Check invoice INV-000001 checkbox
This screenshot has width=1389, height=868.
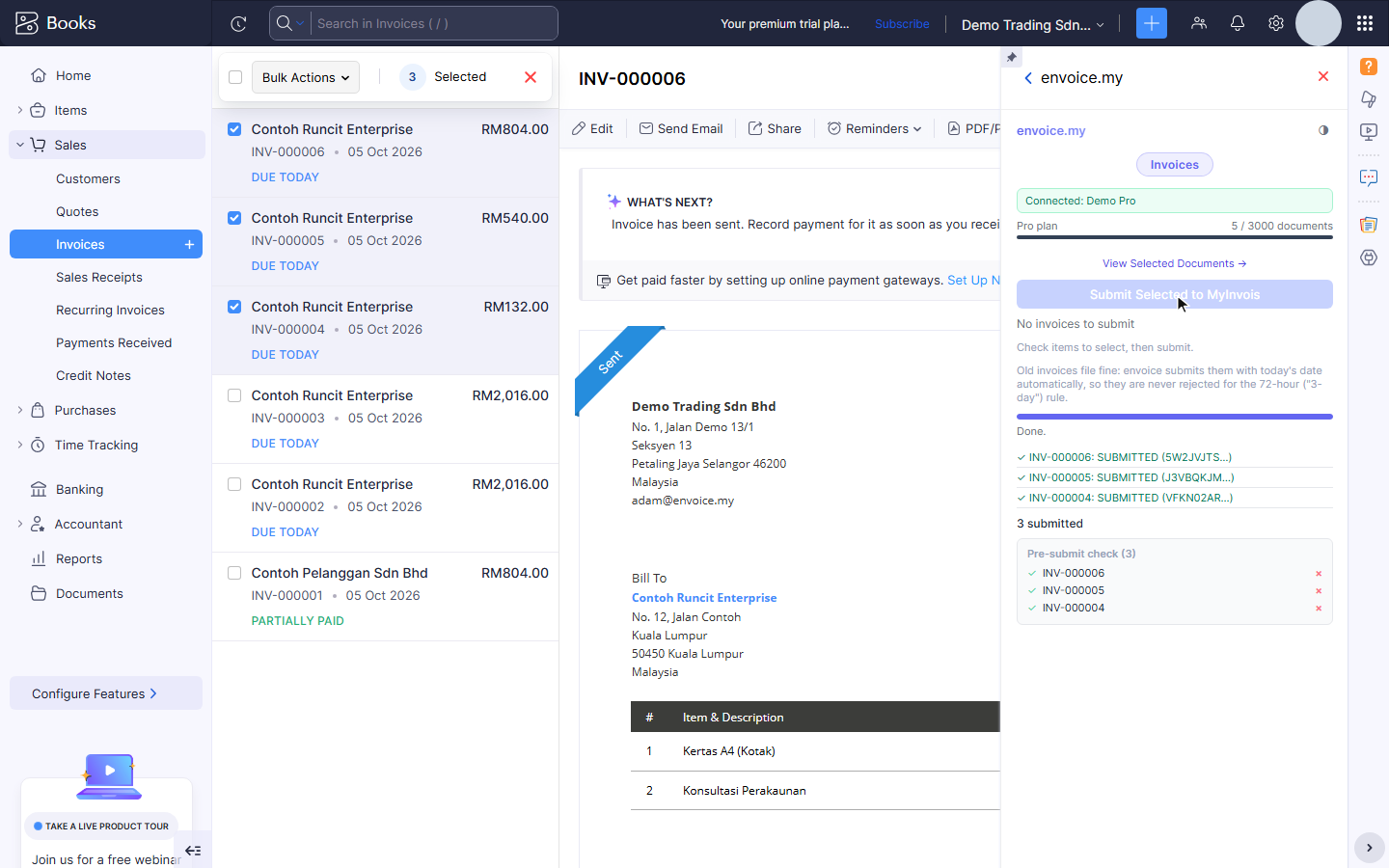tap(234, 573)
